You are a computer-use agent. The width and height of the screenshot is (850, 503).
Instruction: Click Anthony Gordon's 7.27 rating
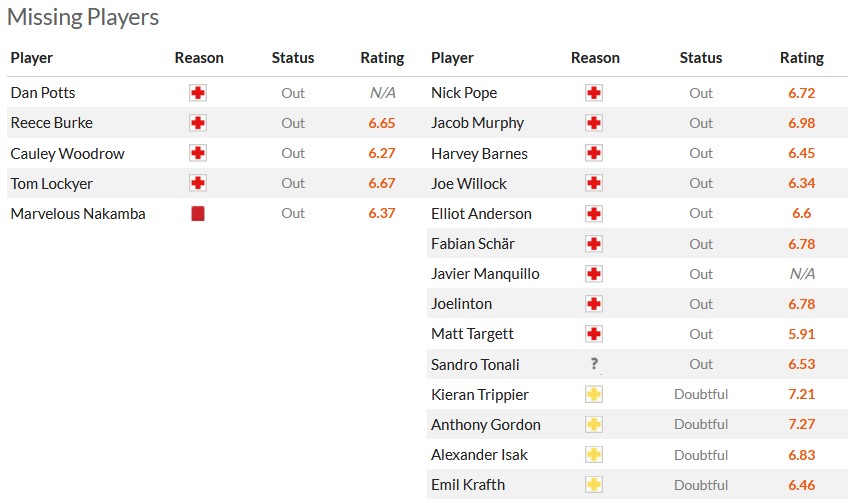click(x=801, y=424)
